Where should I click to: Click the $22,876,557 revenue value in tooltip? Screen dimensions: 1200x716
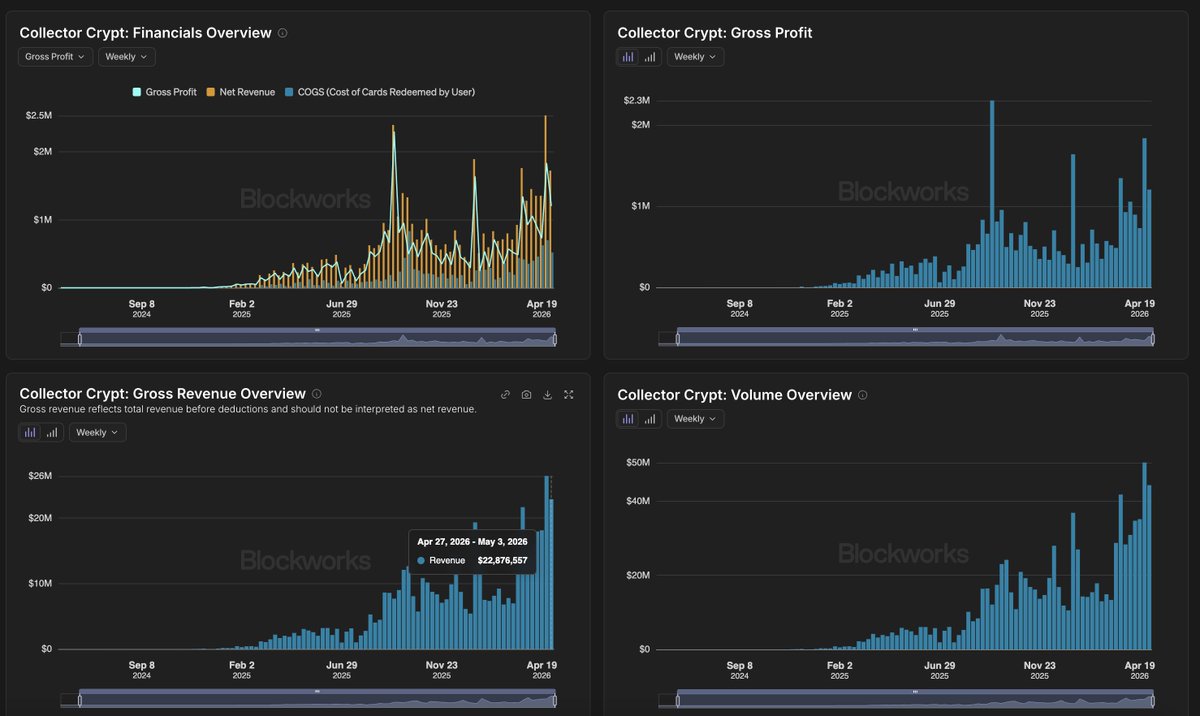point(502,561)
